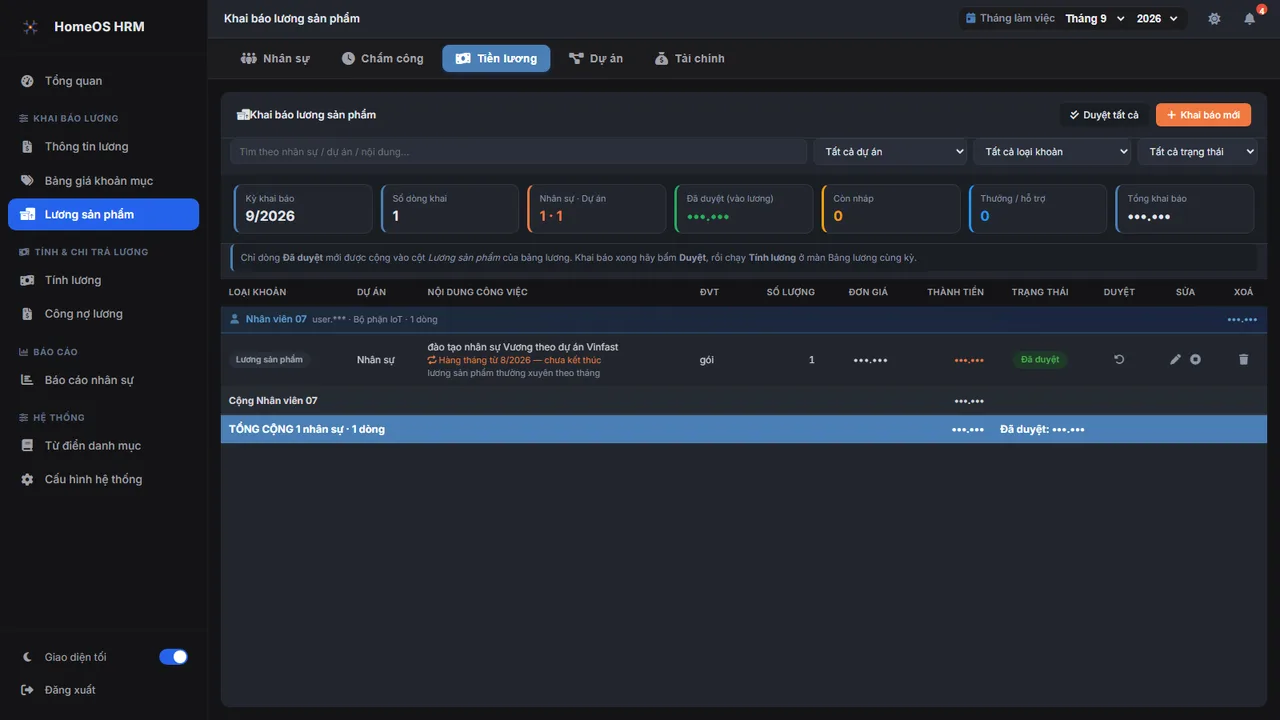
Task: Click the Từ điển danh mục book icon
Action: (x=27, y=446)
